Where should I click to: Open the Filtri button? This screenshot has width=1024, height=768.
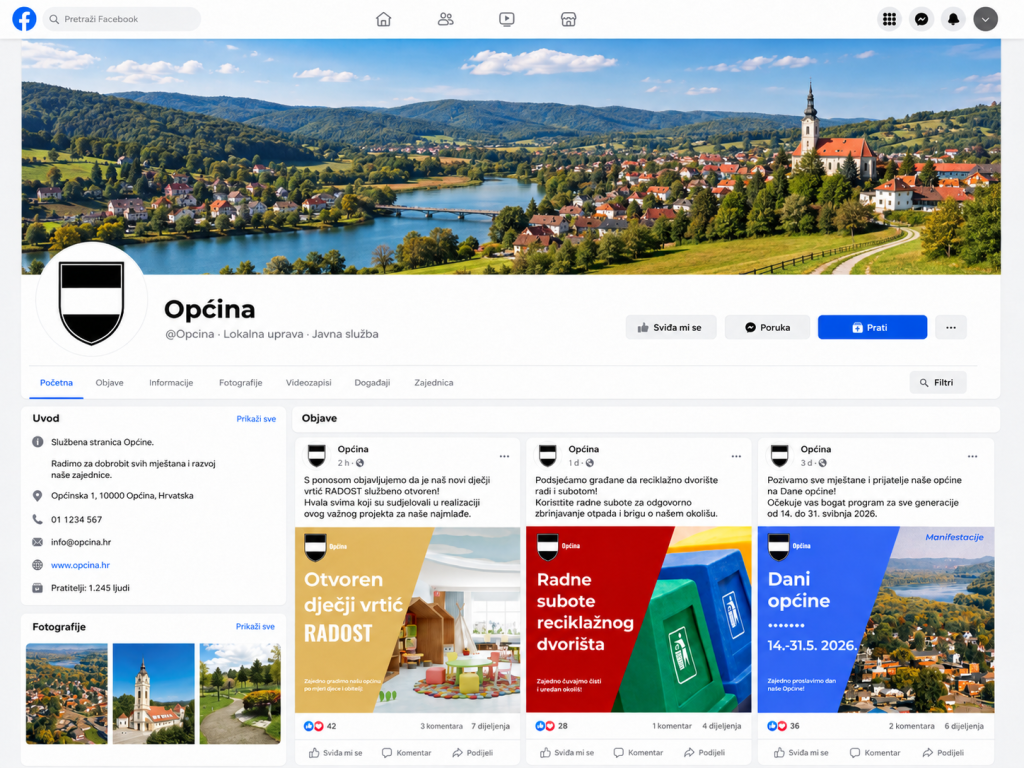[x=937, y=383]
